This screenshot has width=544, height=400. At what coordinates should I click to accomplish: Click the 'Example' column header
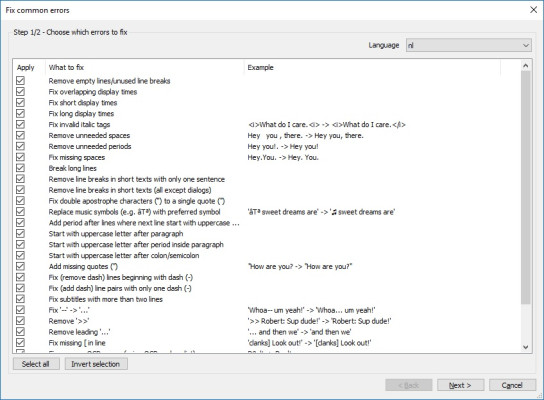tap(373, 67)
